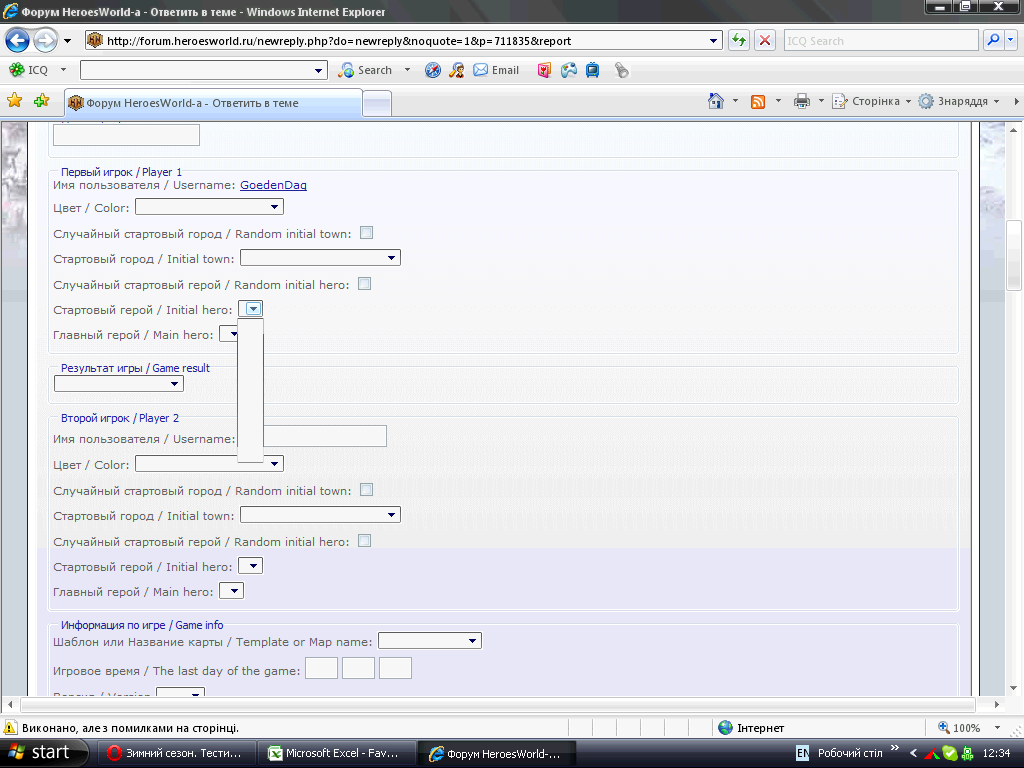Open Player 1 Цвет / Color dropdown
Image resolution: width=1024 pixels, height=768 pixels.
click(209, 207)
